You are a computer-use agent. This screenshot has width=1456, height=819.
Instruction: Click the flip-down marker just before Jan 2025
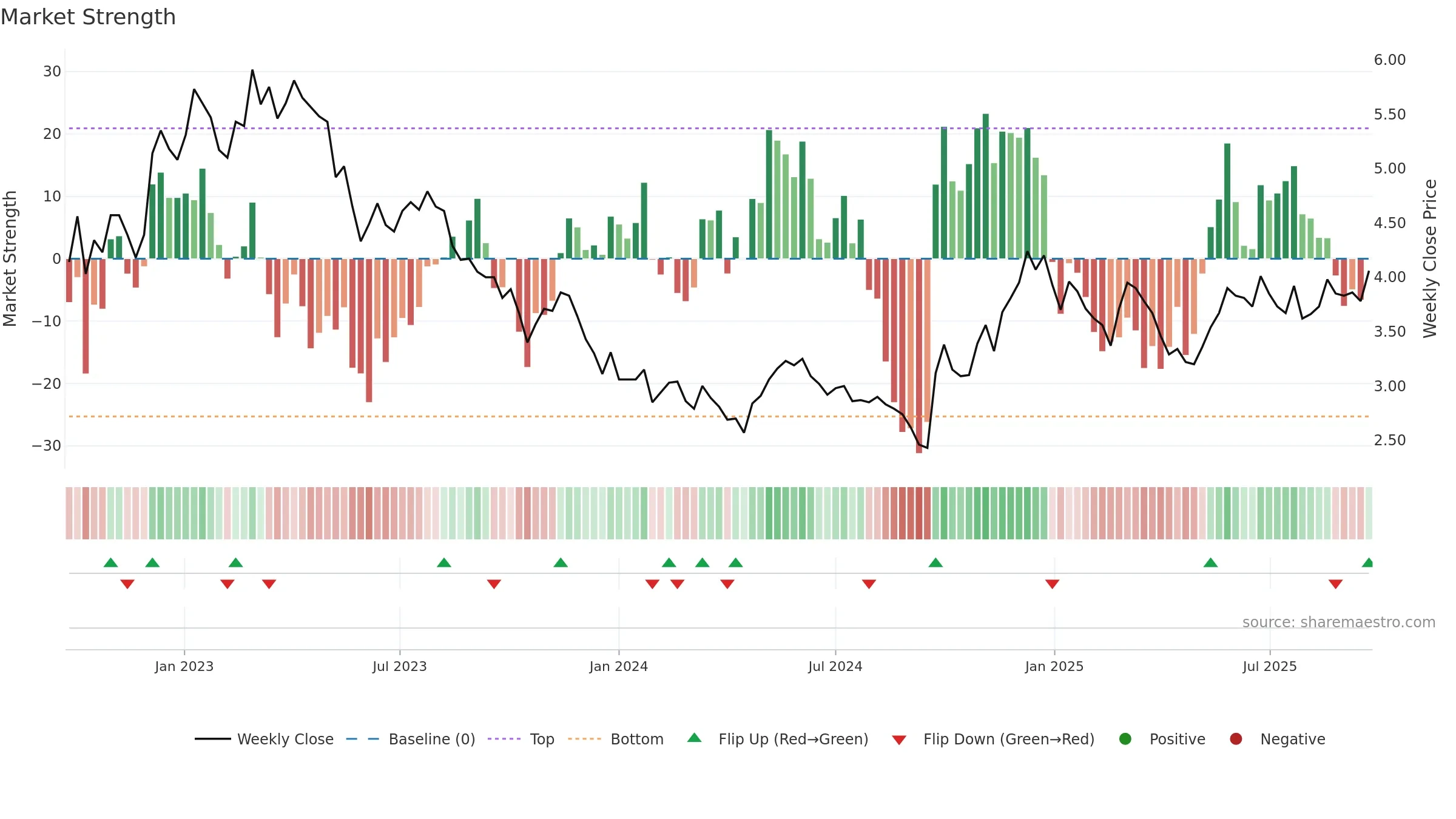[x=1052, y=584]
